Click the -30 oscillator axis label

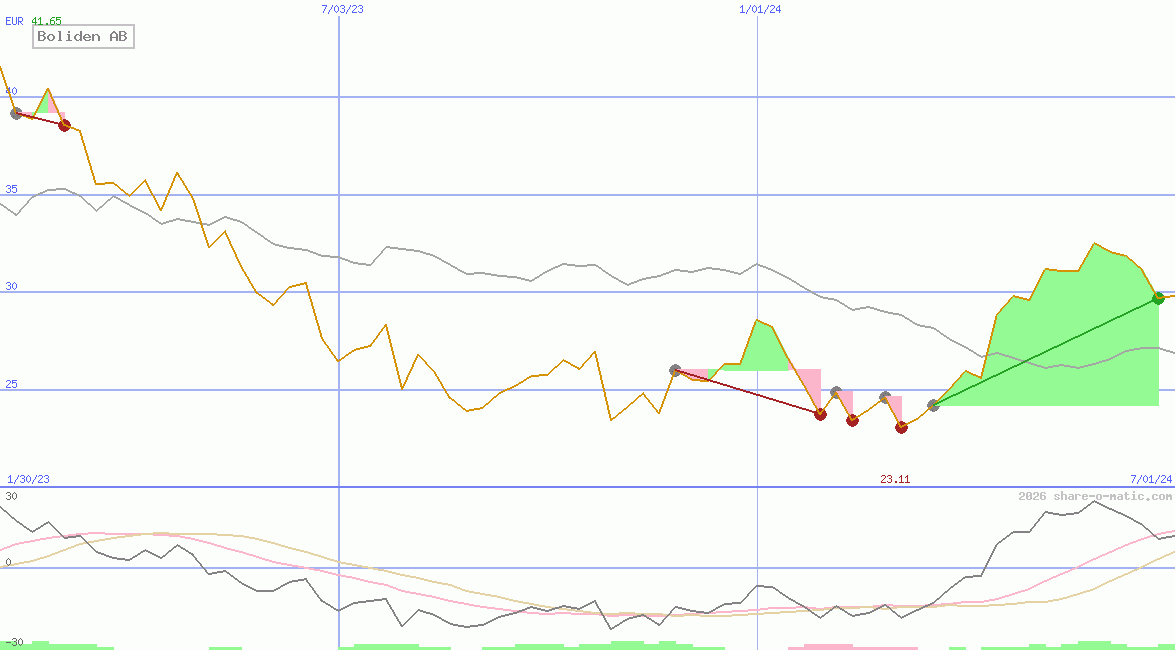coord(12,641)
